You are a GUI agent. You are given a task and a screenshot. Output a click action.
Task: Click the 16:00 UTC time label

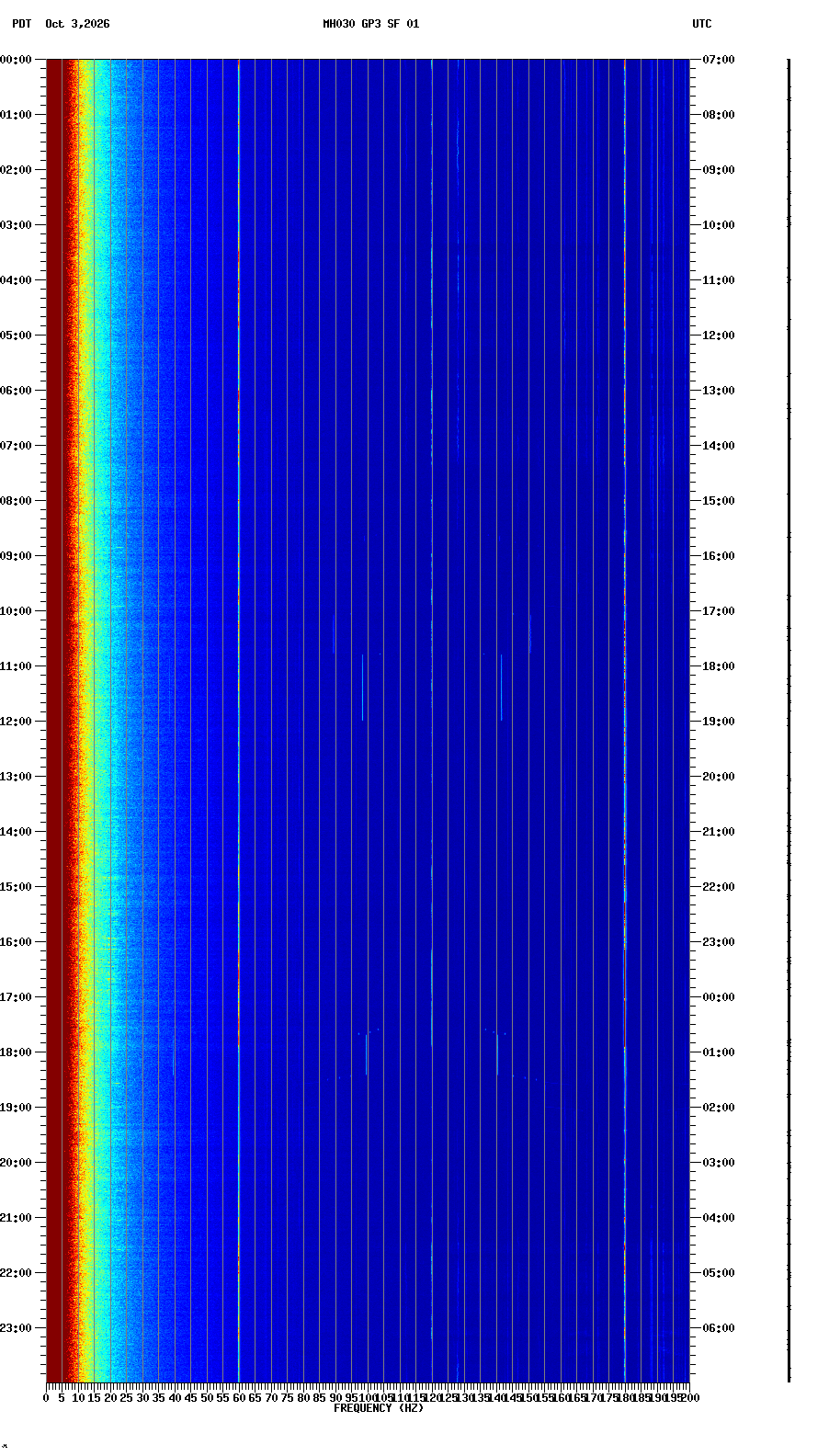[719, 556]
